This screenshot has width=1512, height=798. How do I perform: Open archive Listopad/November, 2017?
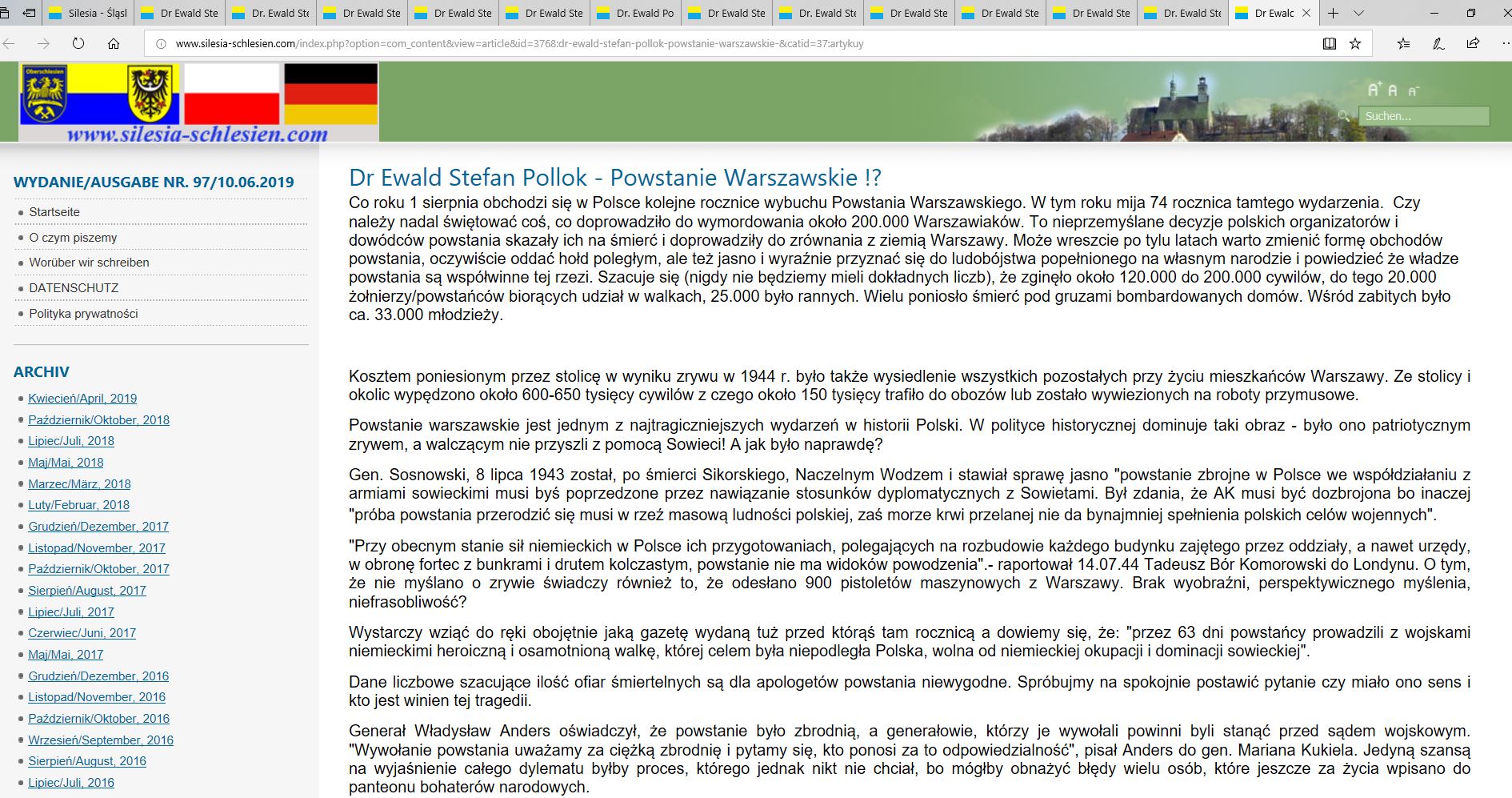(x=97, y=548)
